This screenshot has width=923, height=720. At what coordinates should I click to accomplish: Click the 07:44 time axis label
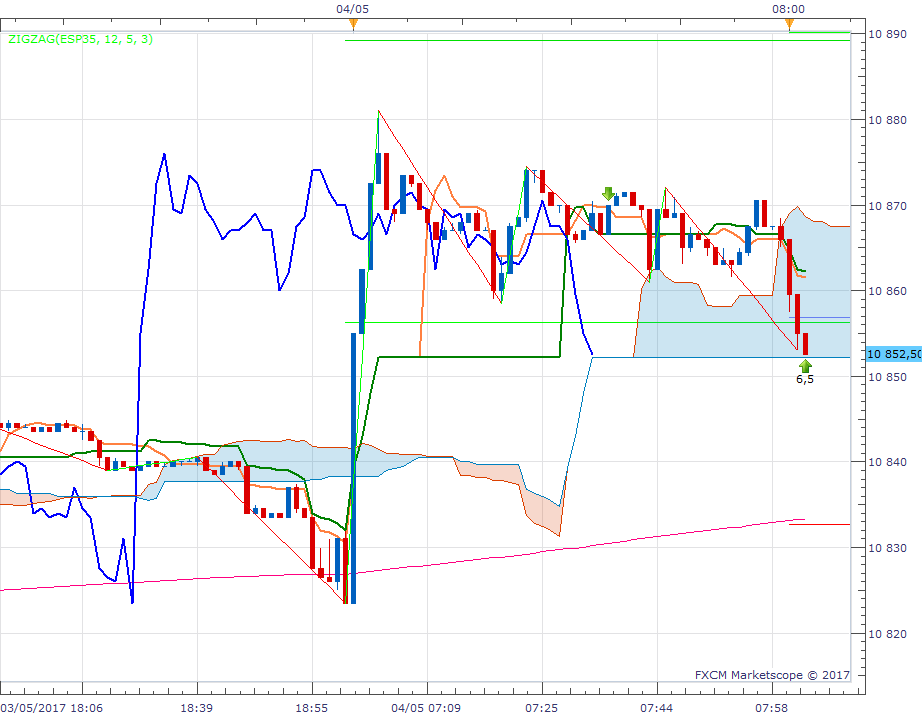(x=656, y=708)
